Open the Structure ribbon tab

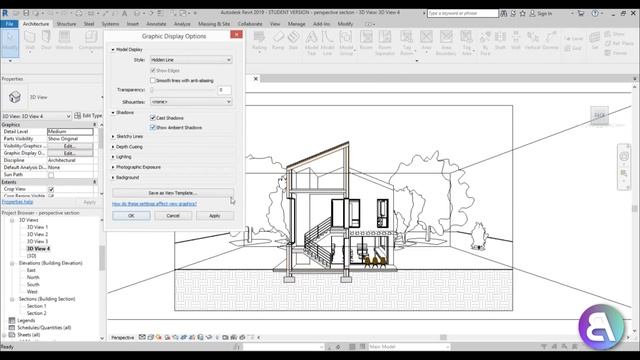66,24
